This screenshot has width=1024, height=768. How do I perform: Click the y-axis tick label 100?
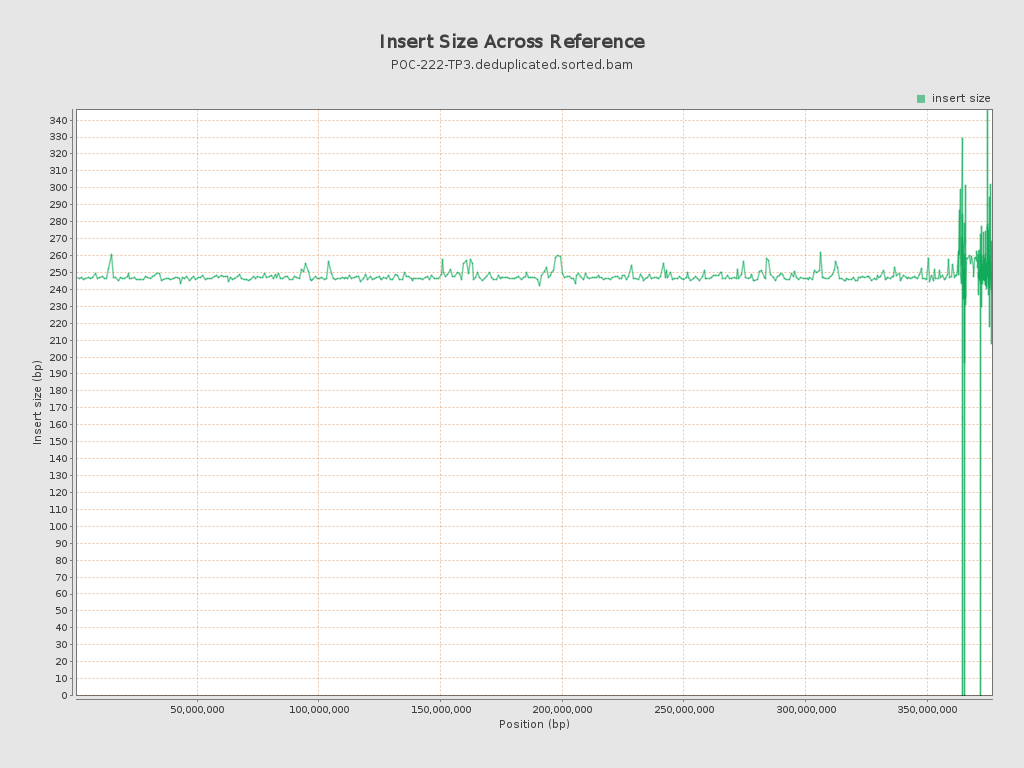[58, 526]
